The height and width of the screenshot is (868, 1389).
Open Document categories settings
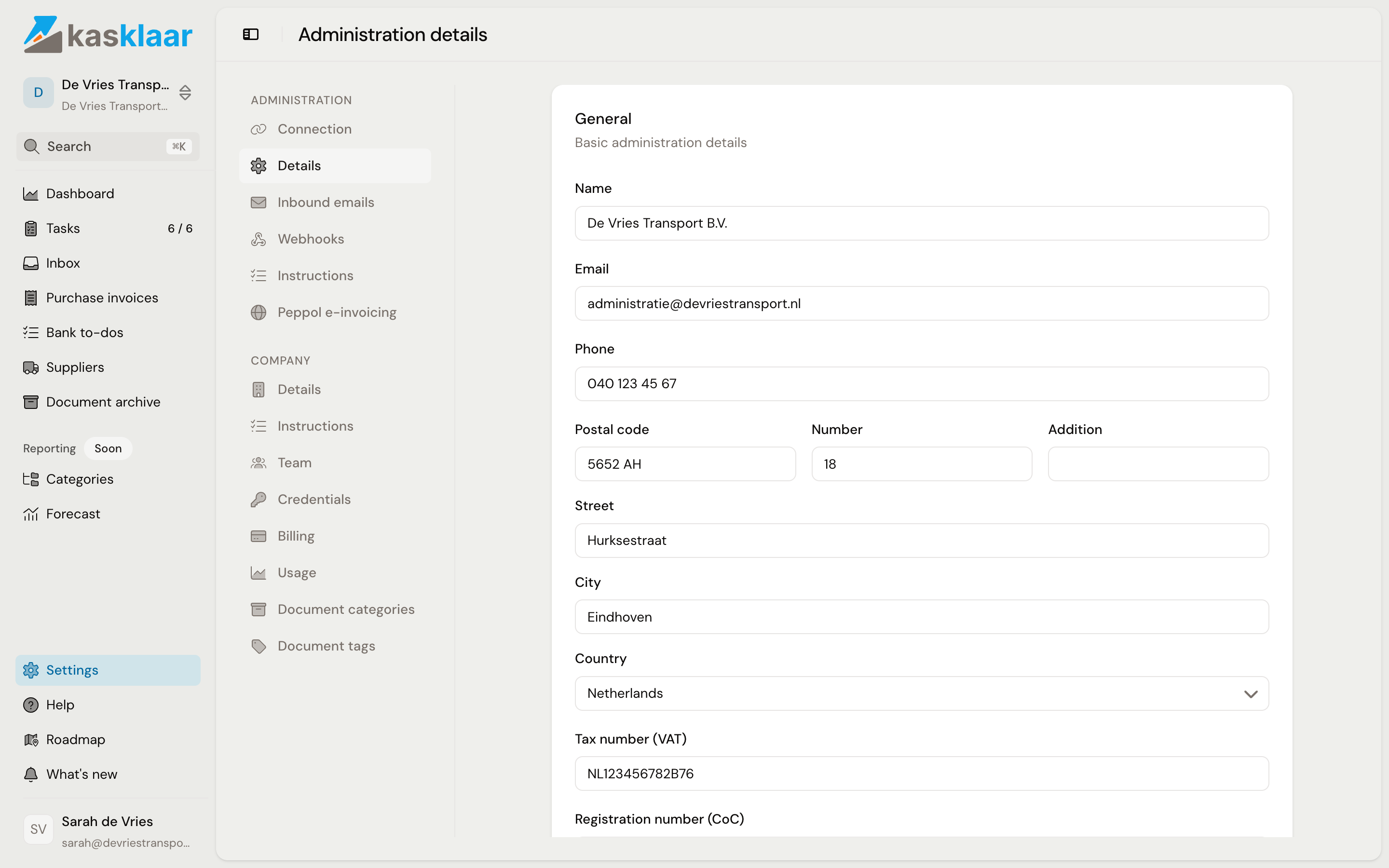point(335,610)
